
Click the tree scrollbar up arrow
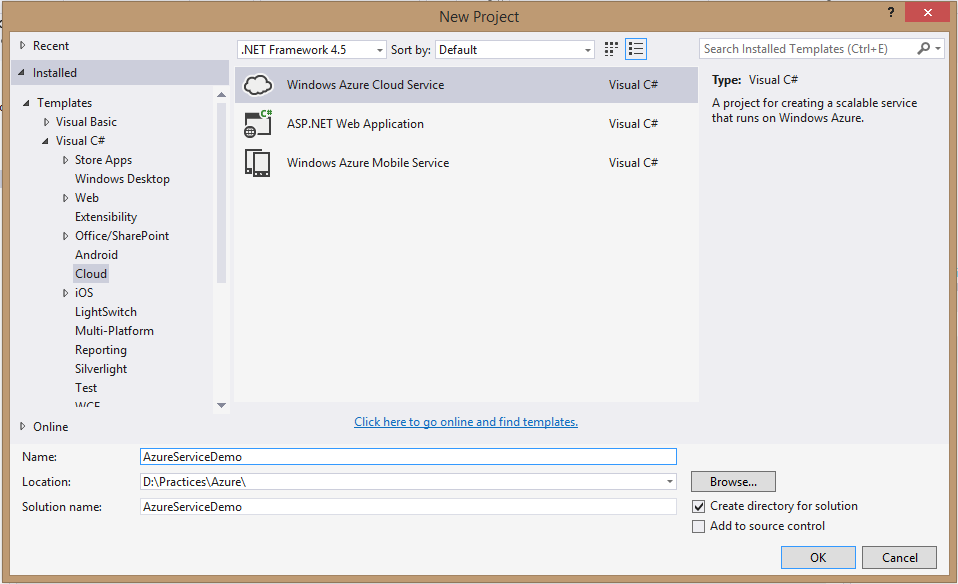(x=221, y=95)
